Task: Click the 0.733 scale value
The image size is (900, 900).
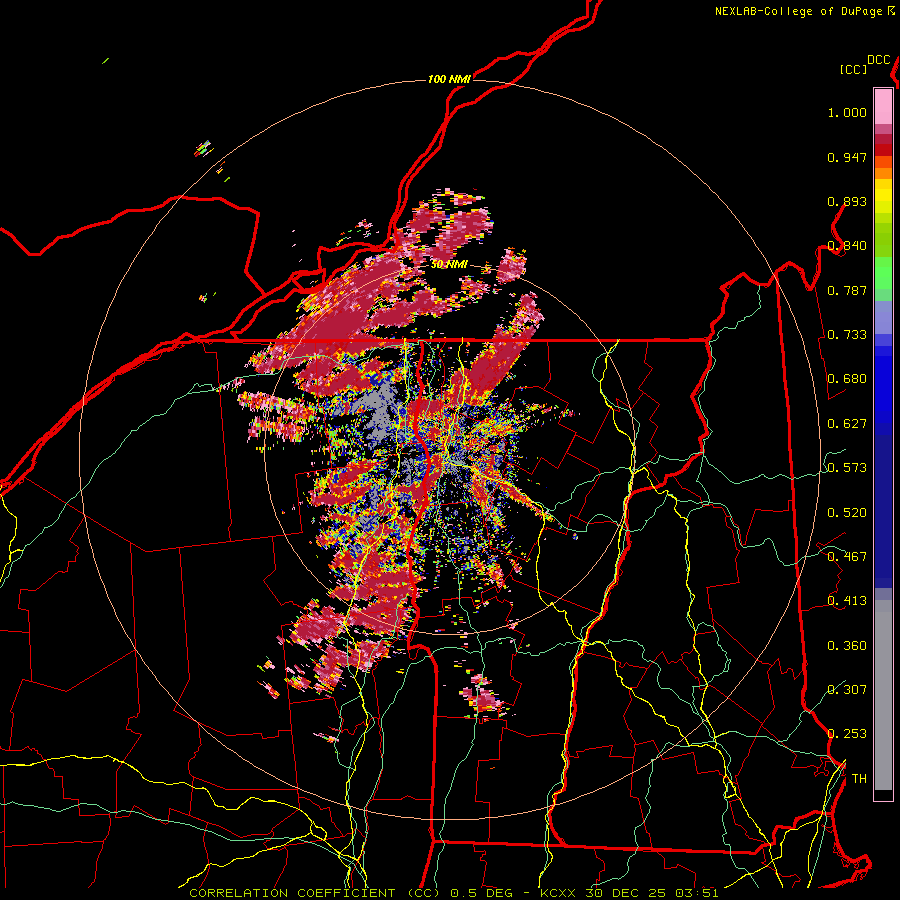Action: click(x=847, y=335)
